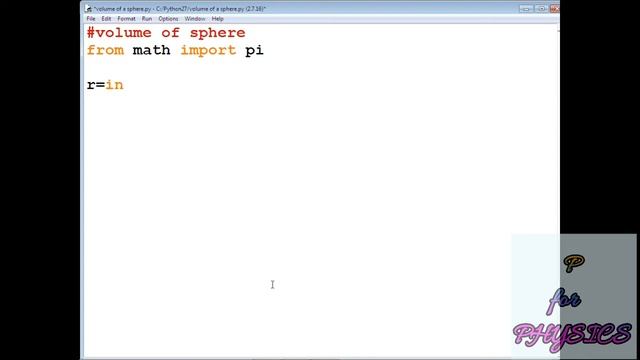The height and width of the screenshot is (360, 640).
Task: Click the 'from' keyword in the import line
Action: point(105,50)
